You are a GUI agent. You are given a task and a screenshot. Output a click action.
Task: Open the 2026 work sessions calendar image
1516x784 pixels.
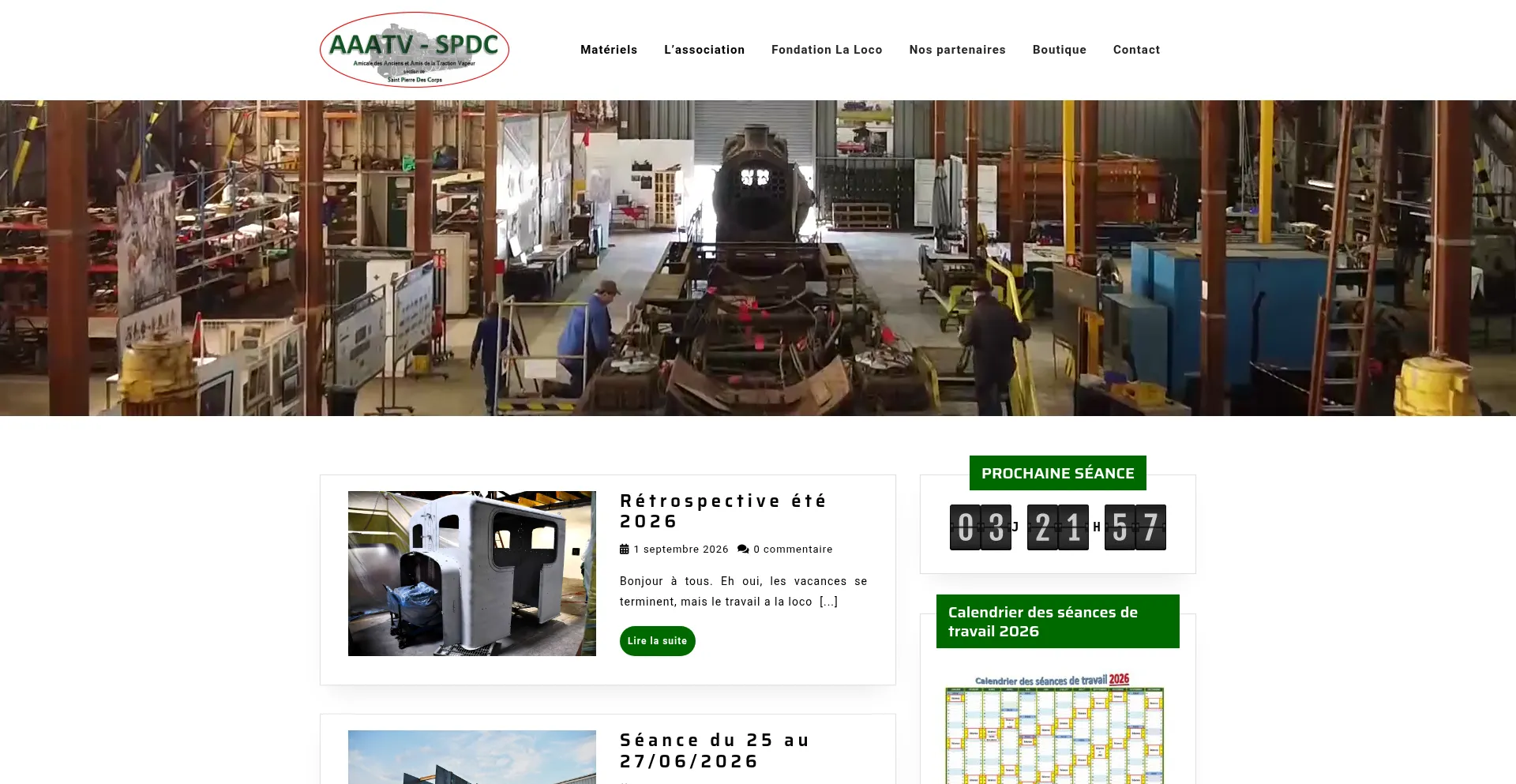(1055, 728)
